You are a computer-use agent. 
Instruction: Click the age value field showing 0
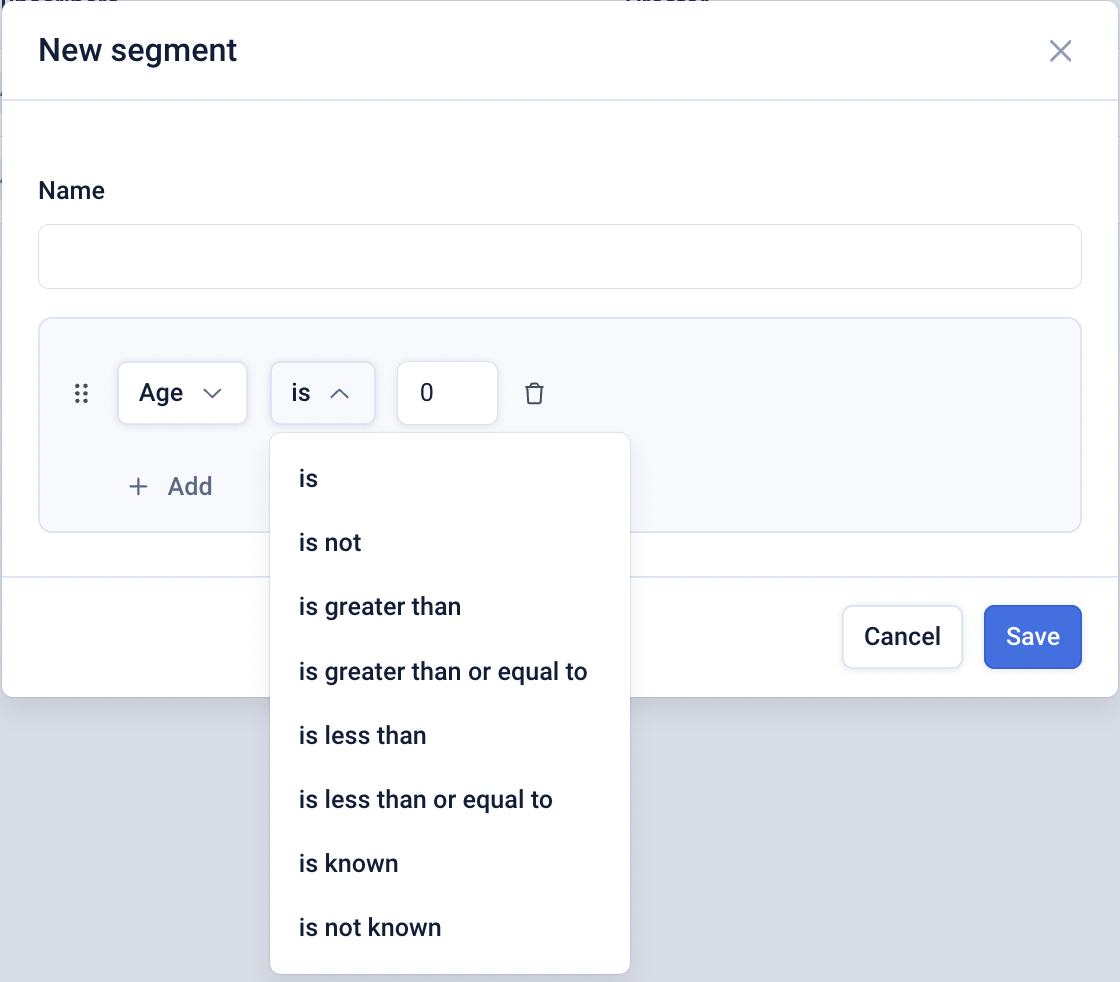click(x=447, y=393)
